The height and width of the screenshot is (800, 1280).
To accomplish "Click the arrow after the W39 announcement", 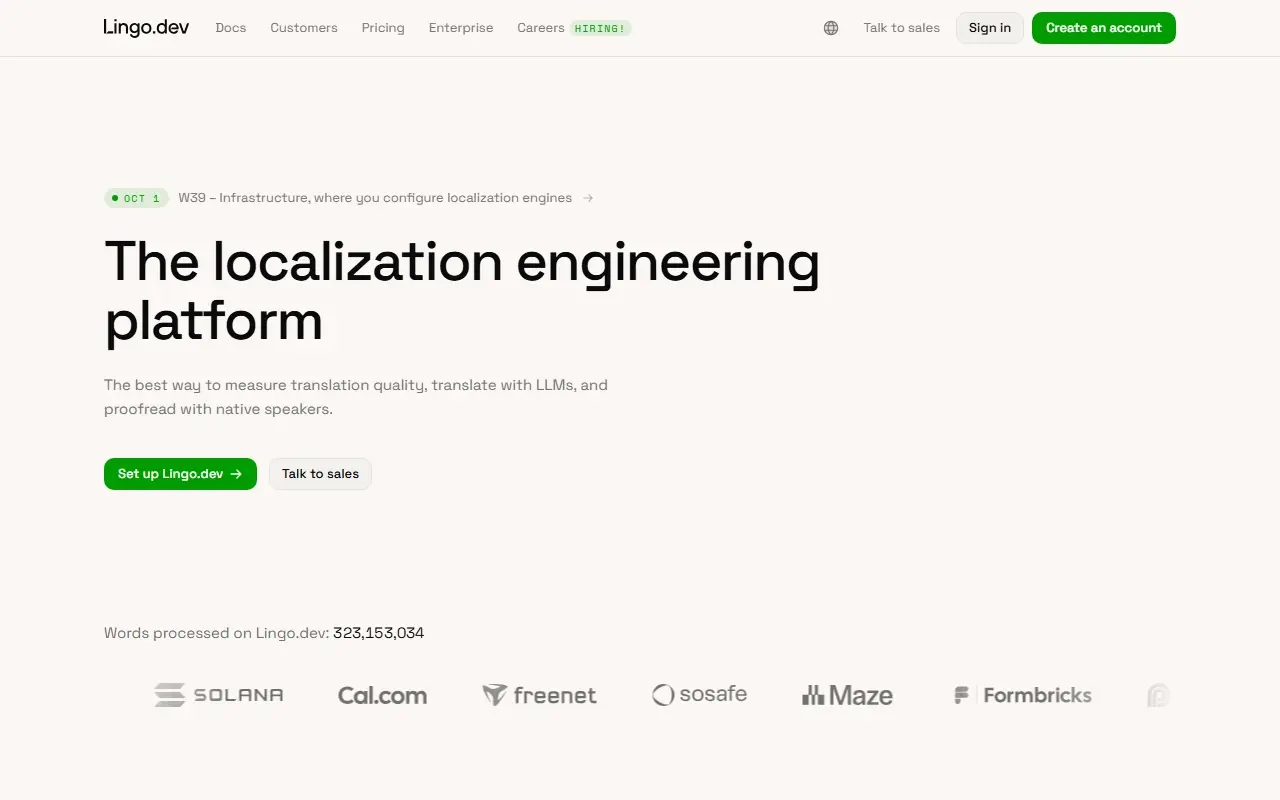I will tap(588, 198).
